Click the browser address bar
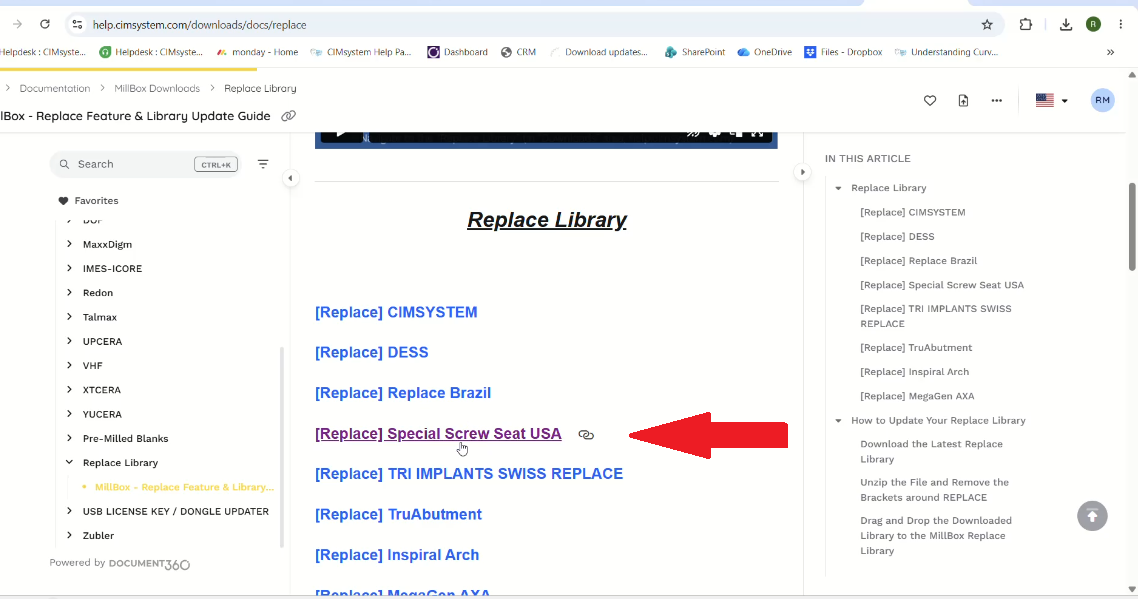 pos(533,25)
